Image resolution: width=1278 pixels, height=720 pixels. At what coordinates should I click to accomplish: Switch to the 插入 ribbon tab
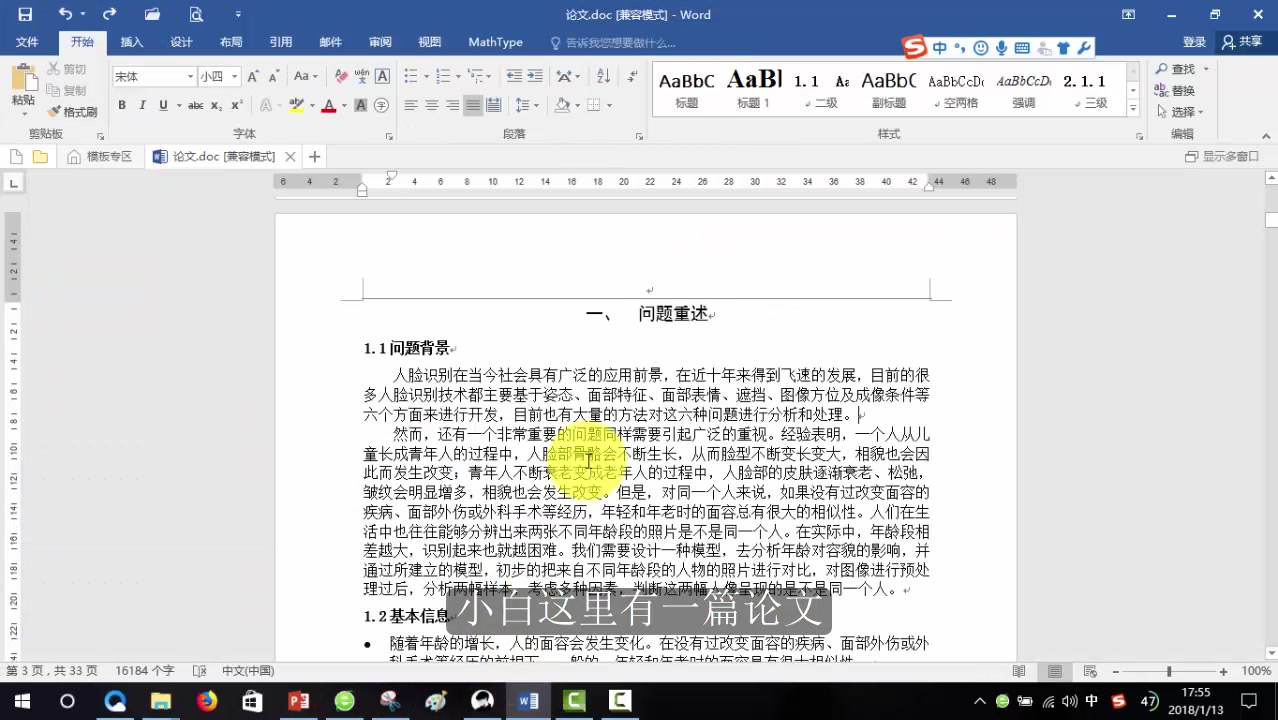tap(132, 42)
